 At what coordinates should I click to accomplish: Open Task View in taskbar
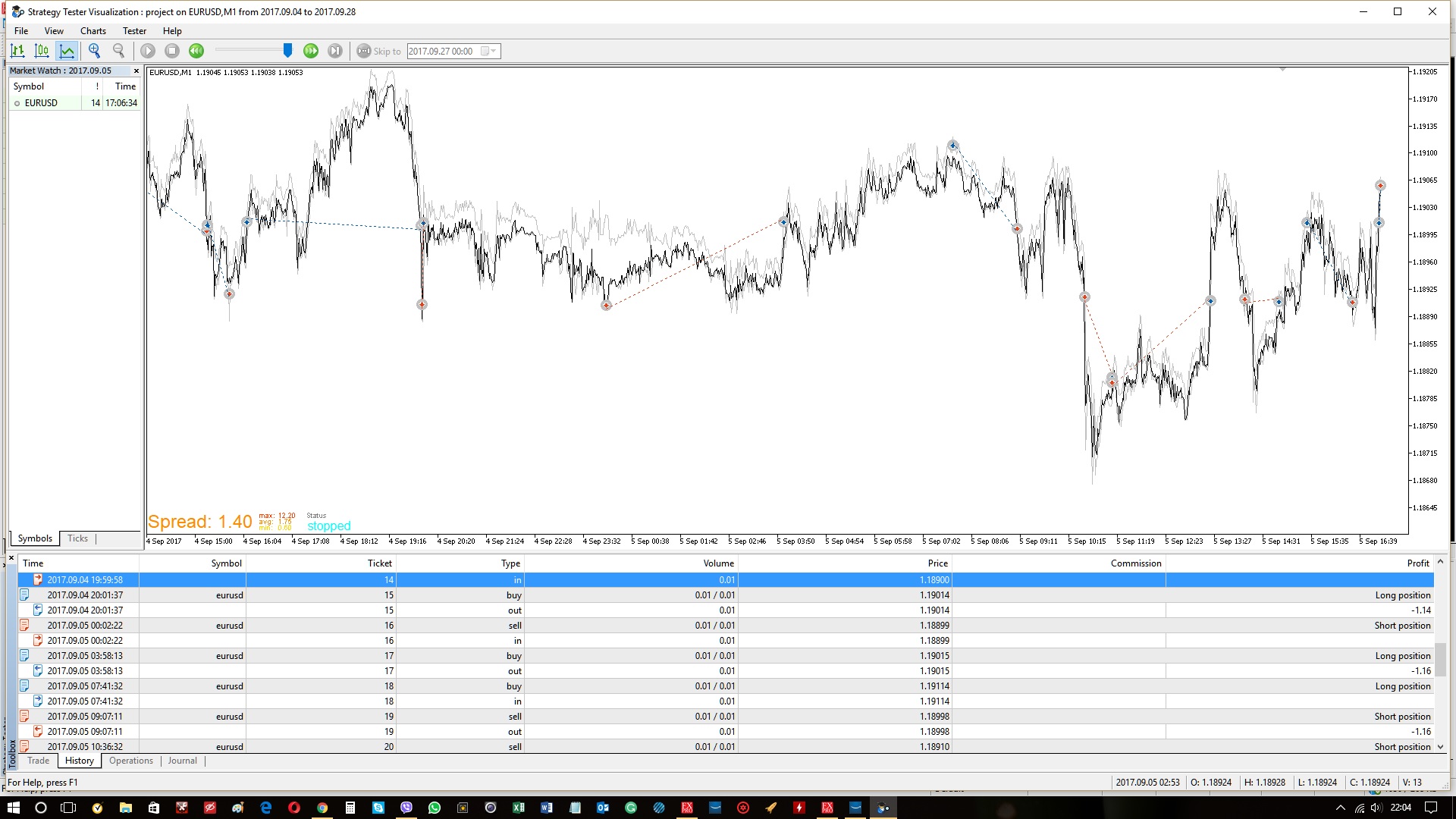pyautogui.click(x=68, y=808)
